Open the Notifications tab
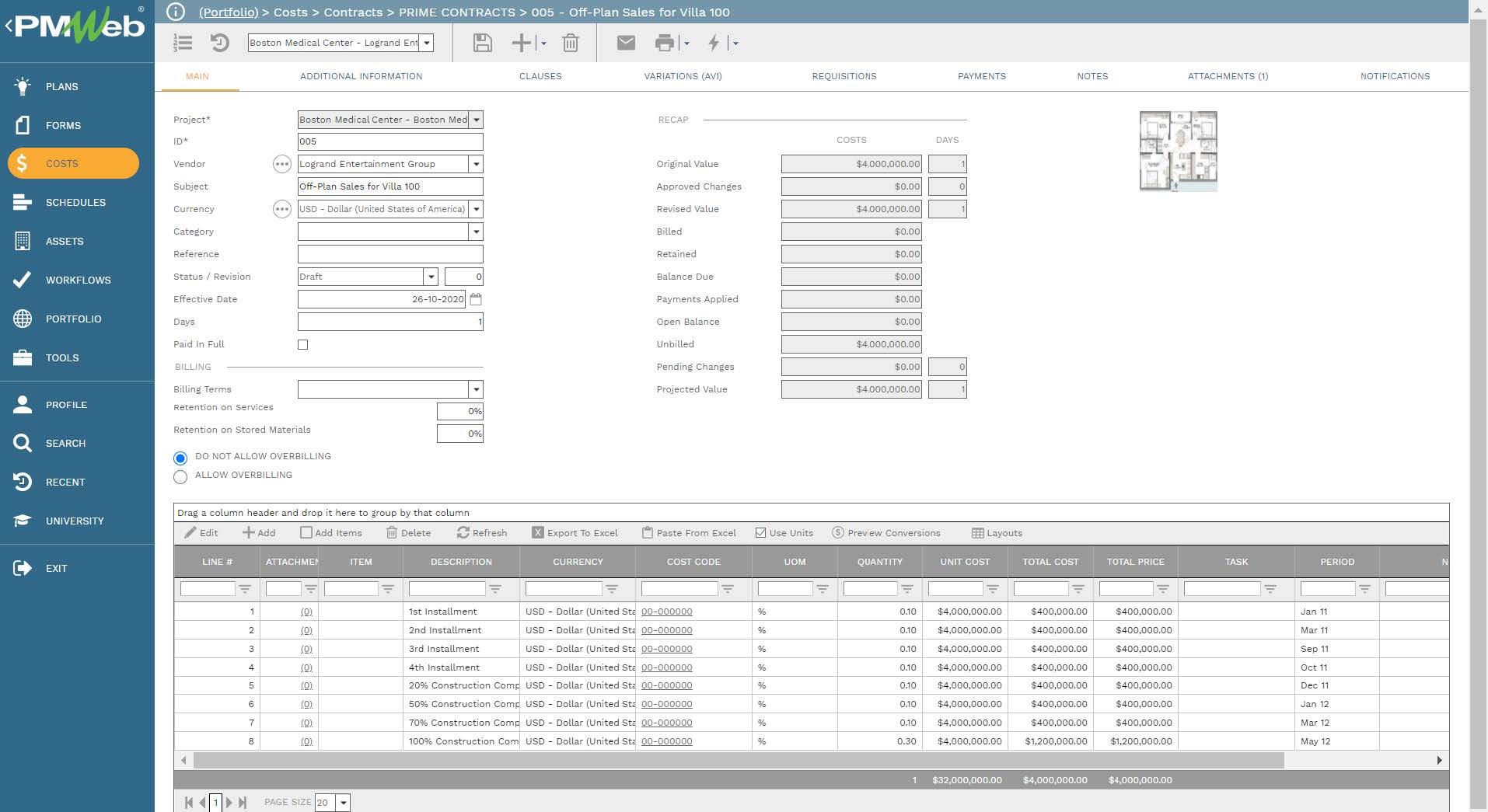1488x812 pixels. (x=1395, y=76)
